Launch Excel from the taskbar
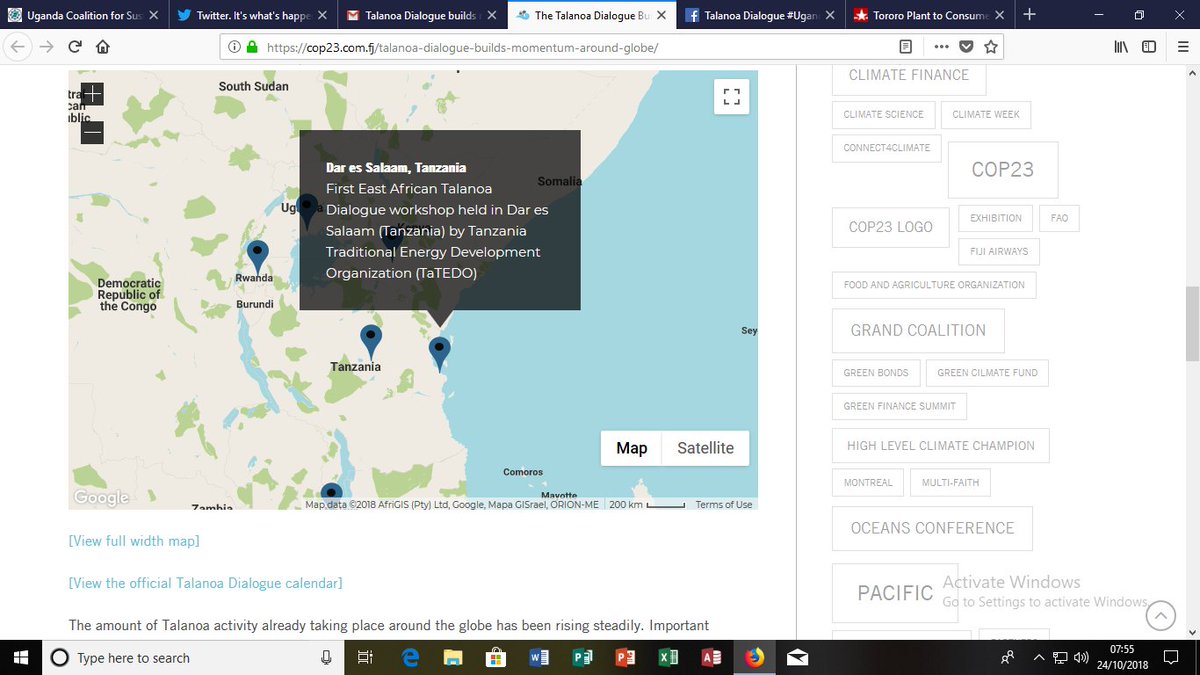1200x675 pixels. click(668, 657)
